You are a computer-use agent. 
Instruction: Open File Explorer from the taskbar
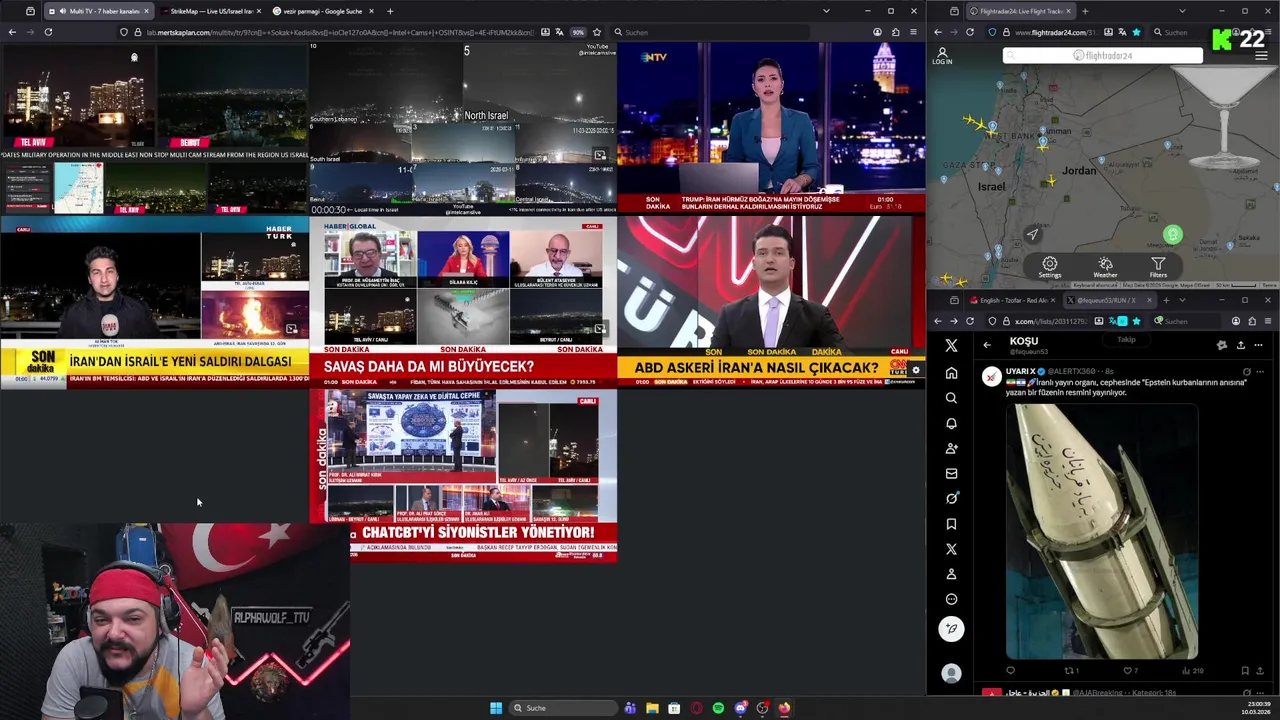point(652,708)
